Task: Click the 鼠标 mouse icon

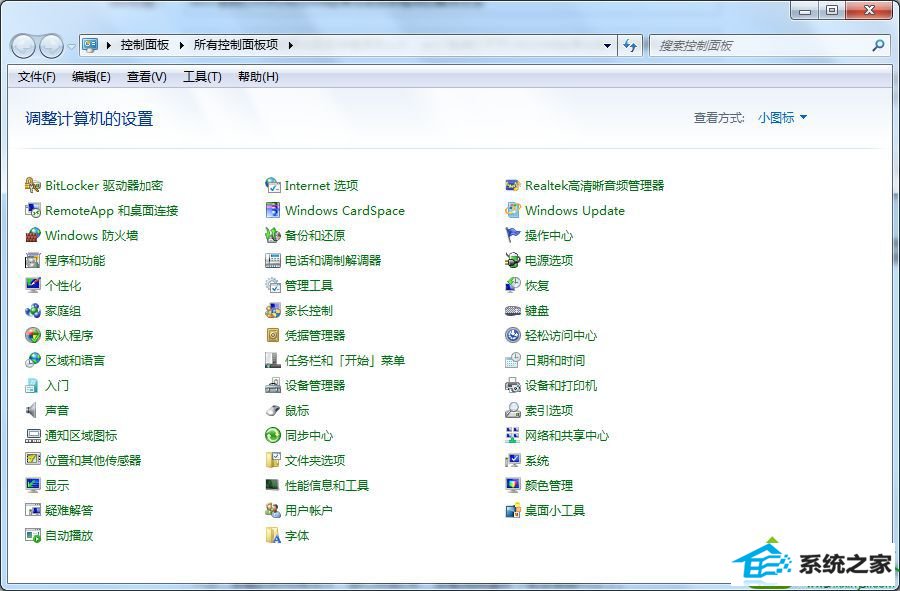Action: (273, 410)
